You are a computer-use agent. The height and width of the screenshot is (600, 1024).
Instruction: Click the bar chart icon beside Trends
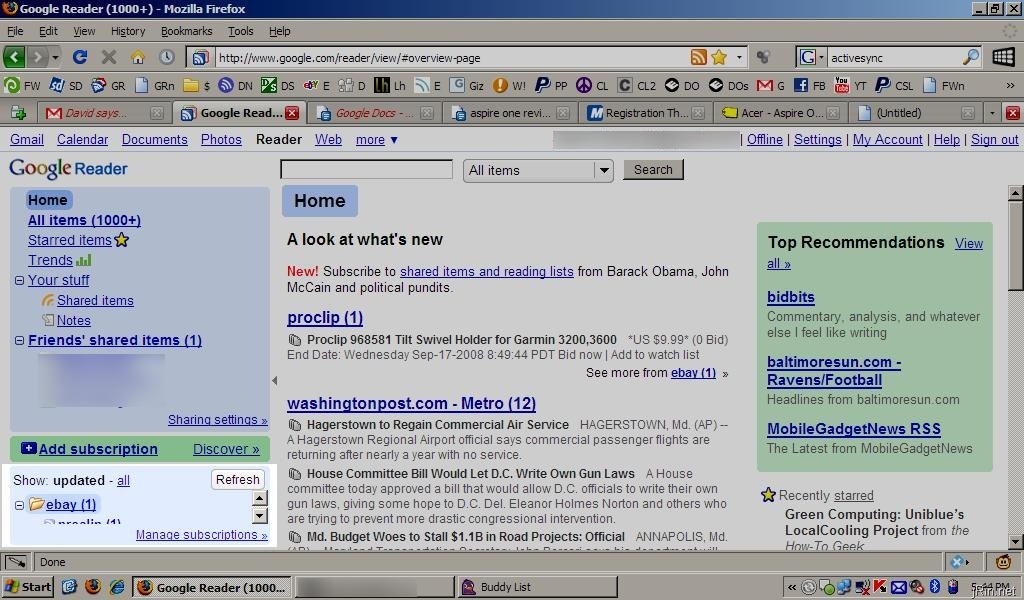tap(84, 260)
